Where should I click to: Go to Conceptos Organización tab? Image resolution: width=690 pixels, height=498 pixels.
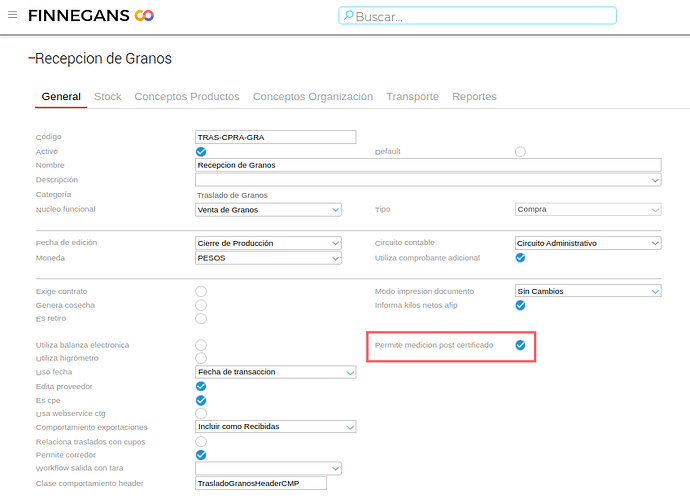[313, 96]
